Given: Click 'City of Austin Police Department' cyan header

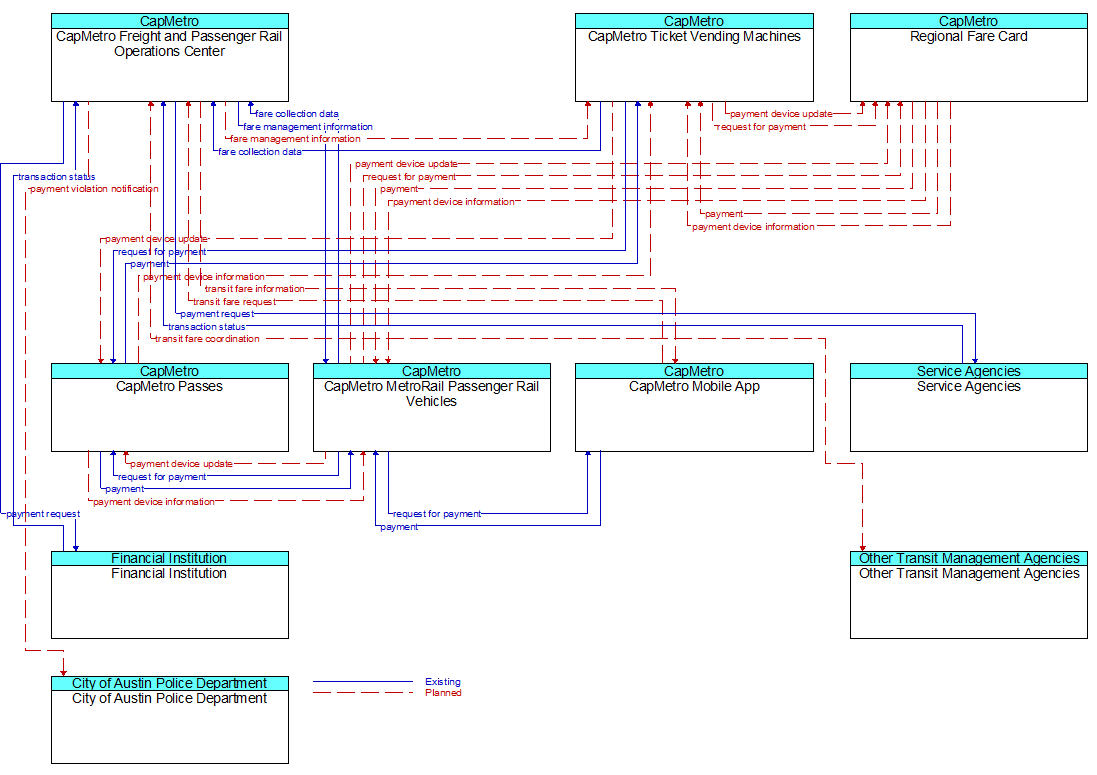Looking at the screenshot, I should (x=169, y=683).
